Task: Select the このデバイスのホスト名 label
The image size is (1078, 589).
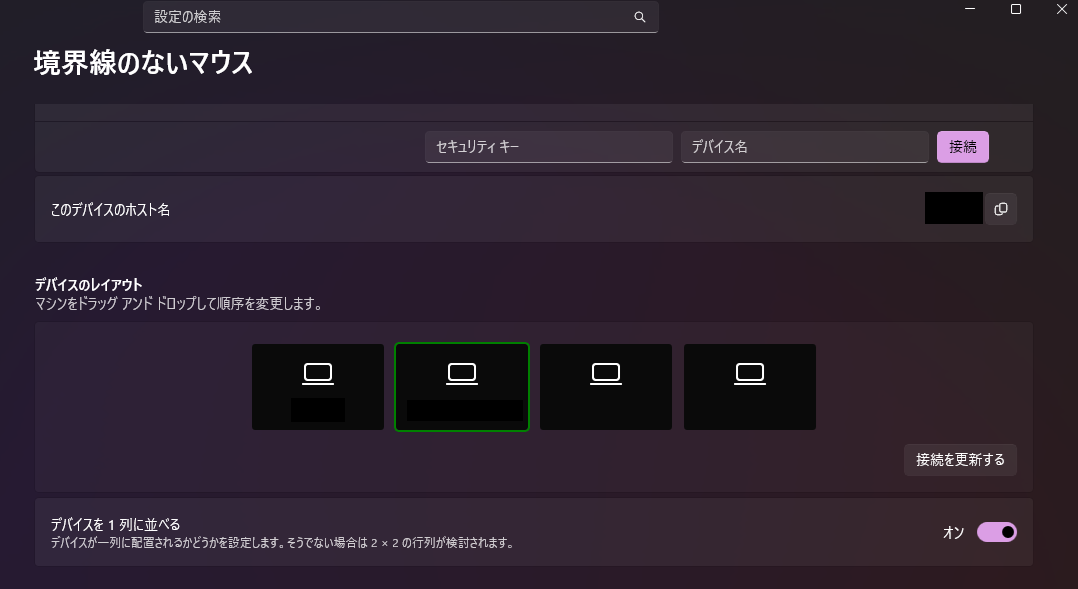Action: (110, 210)
